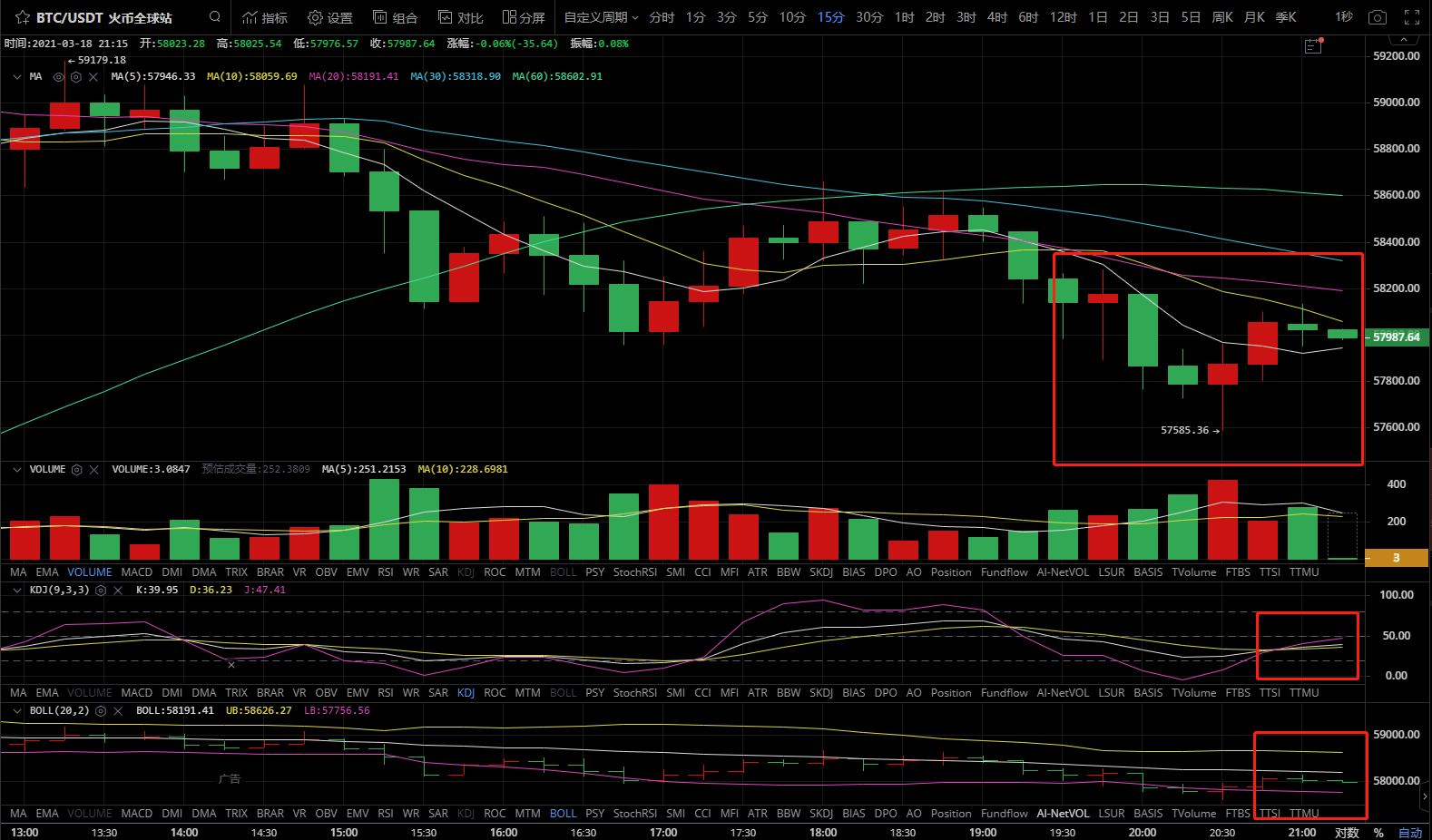Image resolution: width=1432 pixels, height=840 pixels.
Task: Open VOLUME indicator settings icon
Action: [77, 470]
